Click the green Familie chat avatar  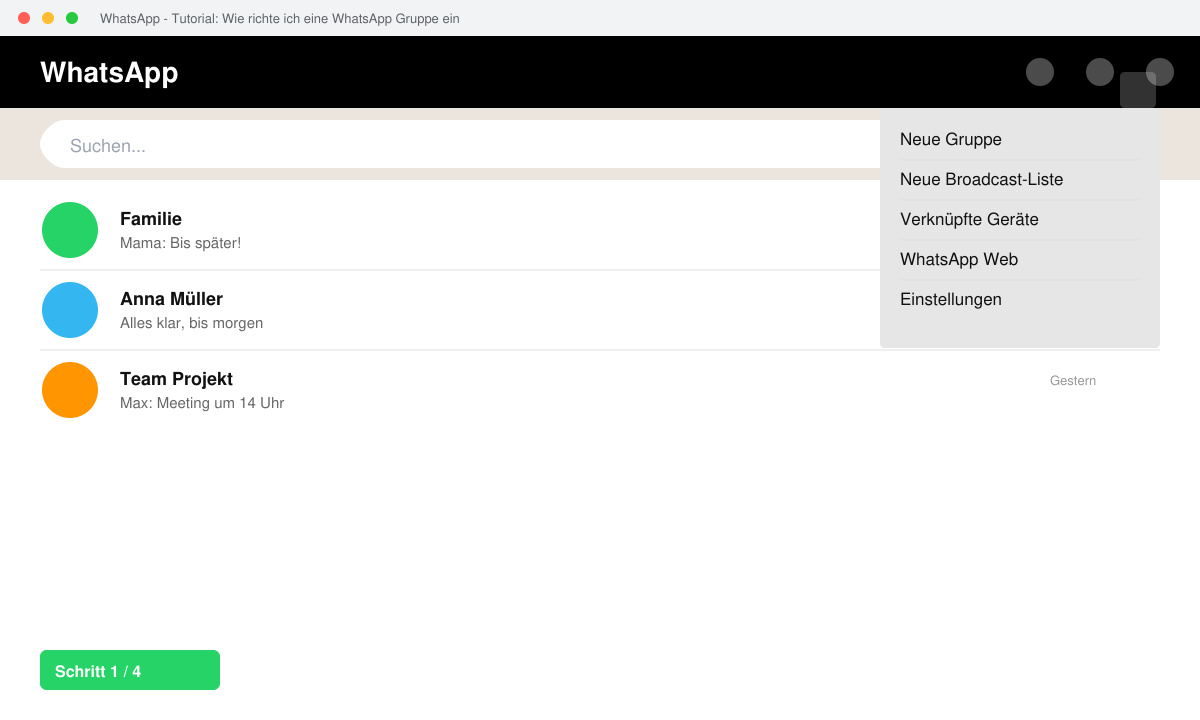(x=70, y=230)
